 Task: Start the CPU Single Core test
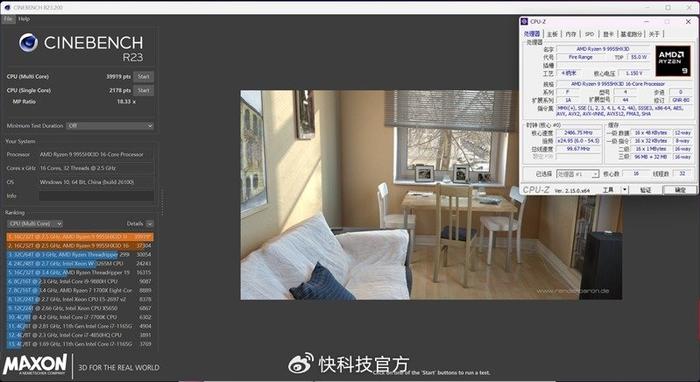(143, 90)
